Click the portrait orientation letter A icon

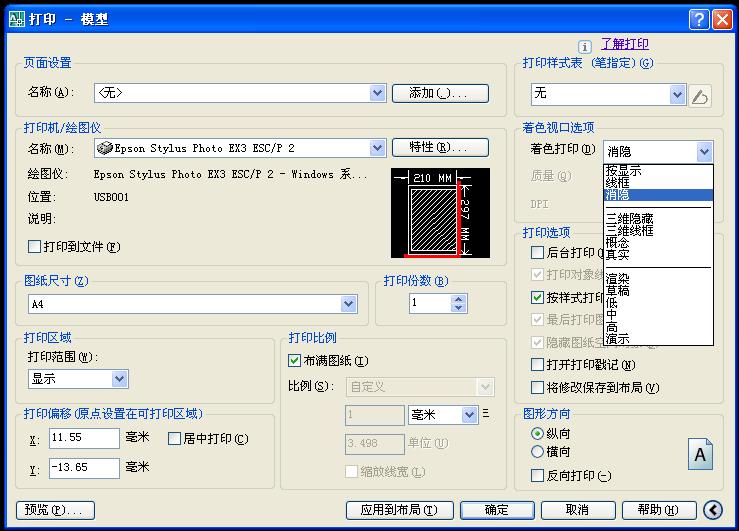coord(700,454)
